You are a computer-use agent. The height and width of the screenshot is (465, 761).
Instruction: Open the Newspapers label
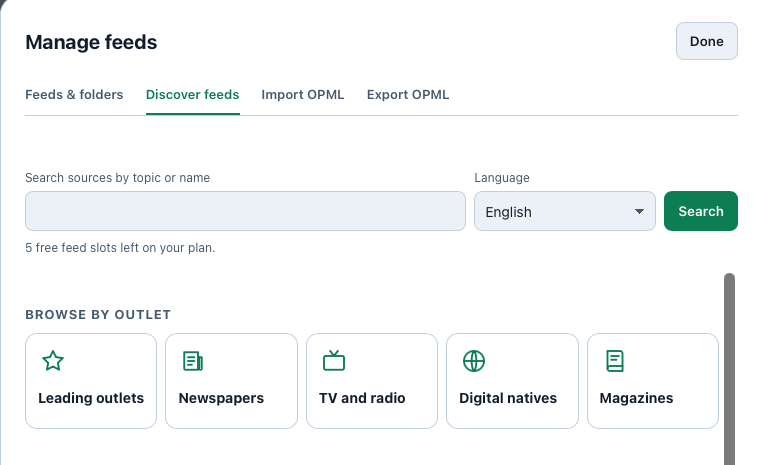pos(221,398)
